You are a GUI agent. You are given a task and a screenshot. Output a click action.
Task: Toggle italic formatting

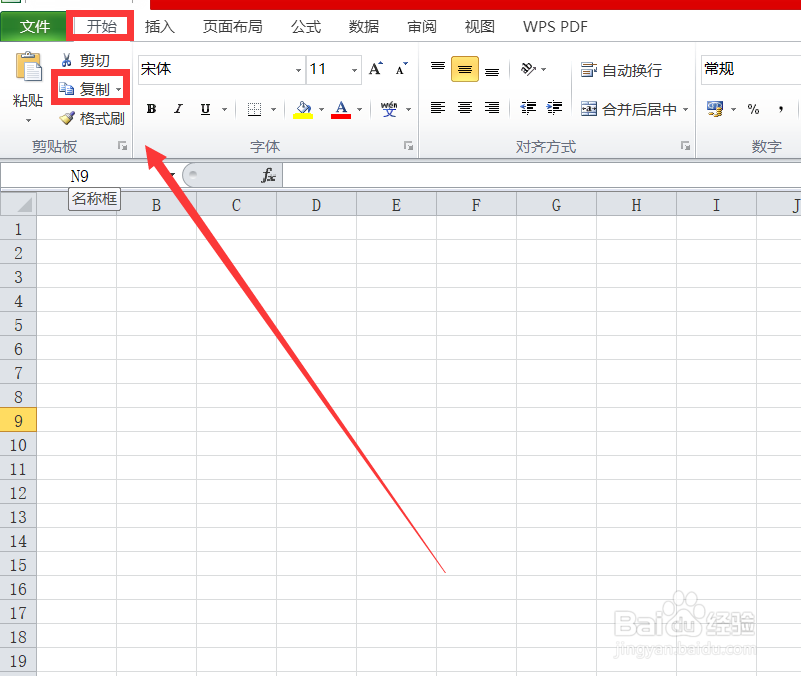pyautogui.click(x=178, y=109)
